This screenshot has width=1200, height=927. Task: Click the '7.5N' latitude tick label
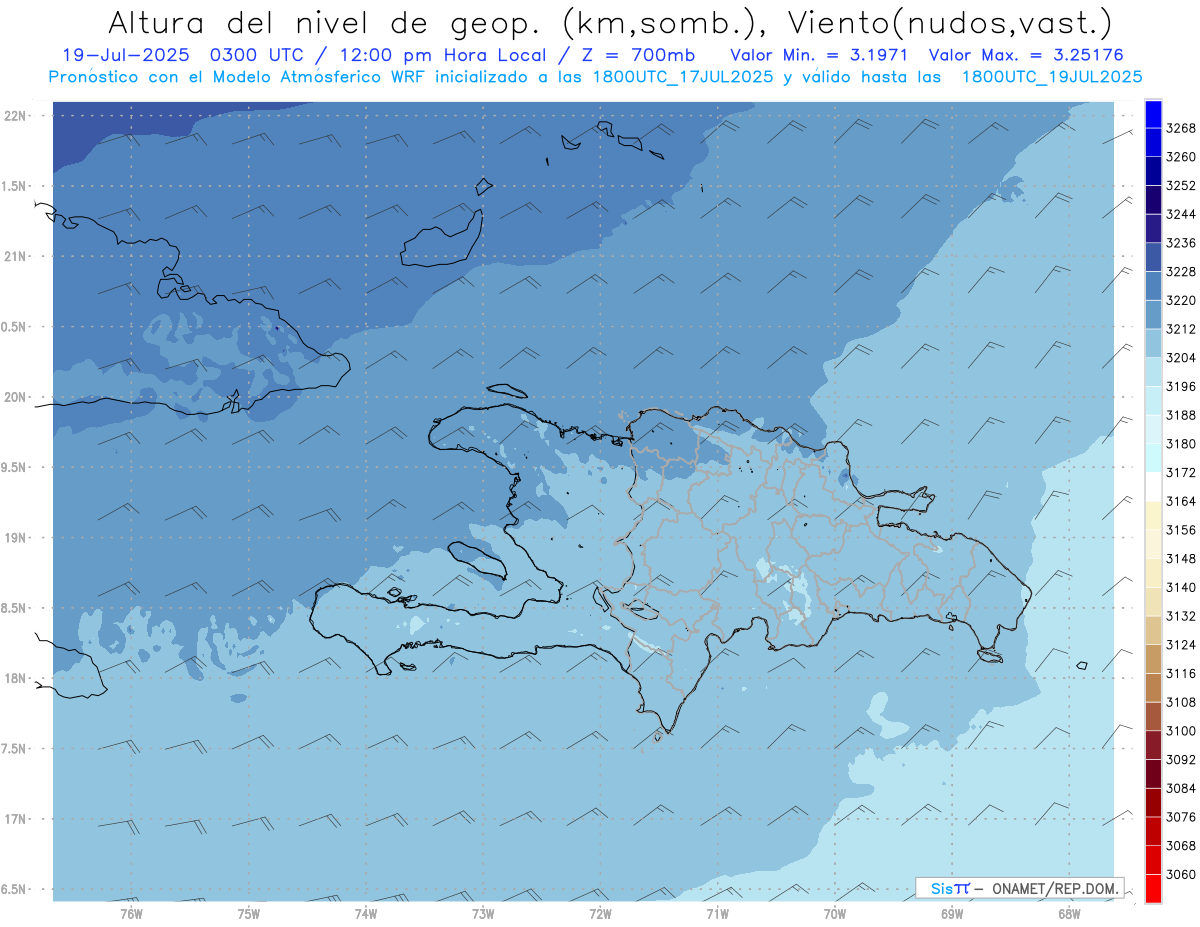coord(15,749)
